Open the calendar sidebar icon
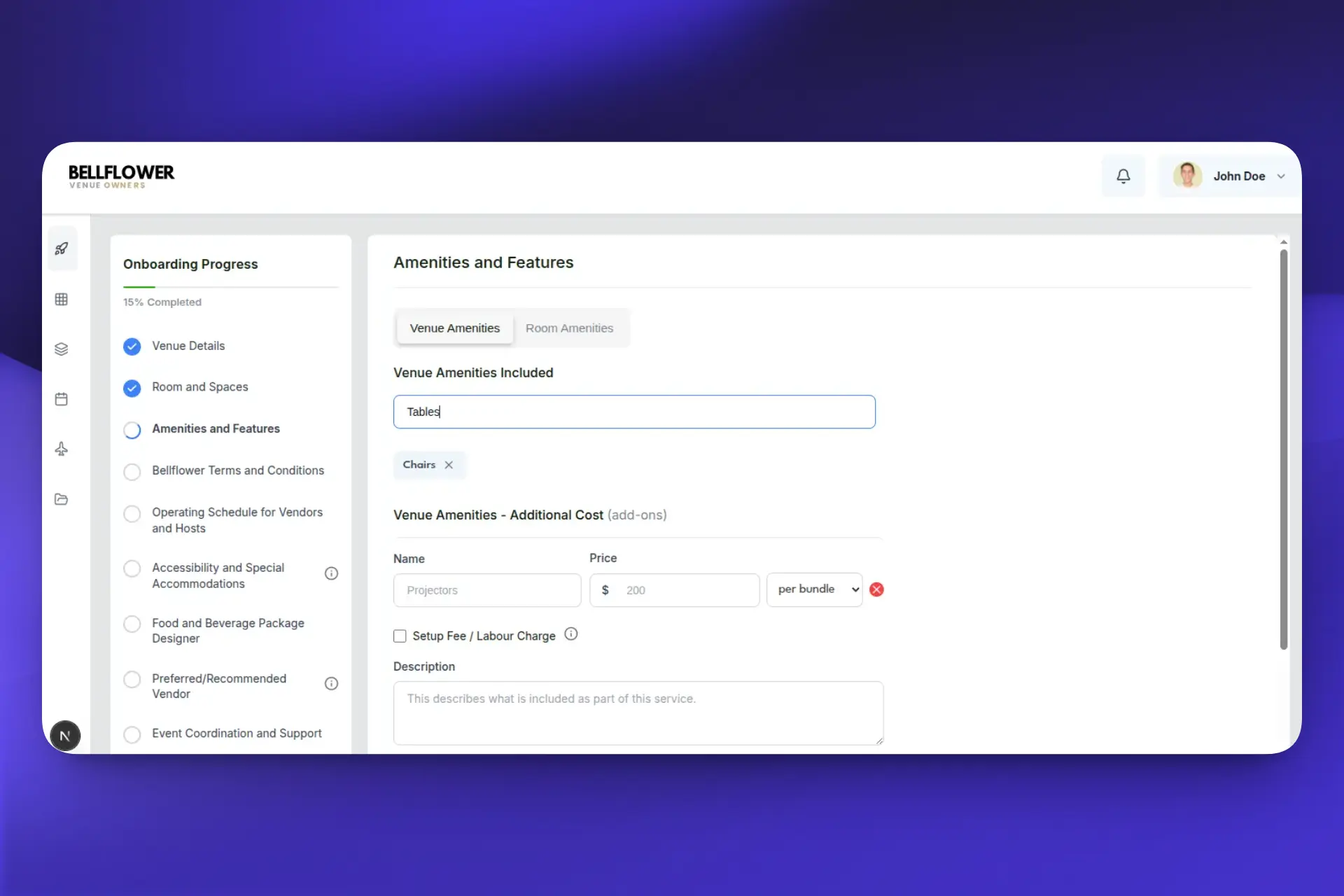The height and width of the screenshot is (896, 1344). point(62,399)
